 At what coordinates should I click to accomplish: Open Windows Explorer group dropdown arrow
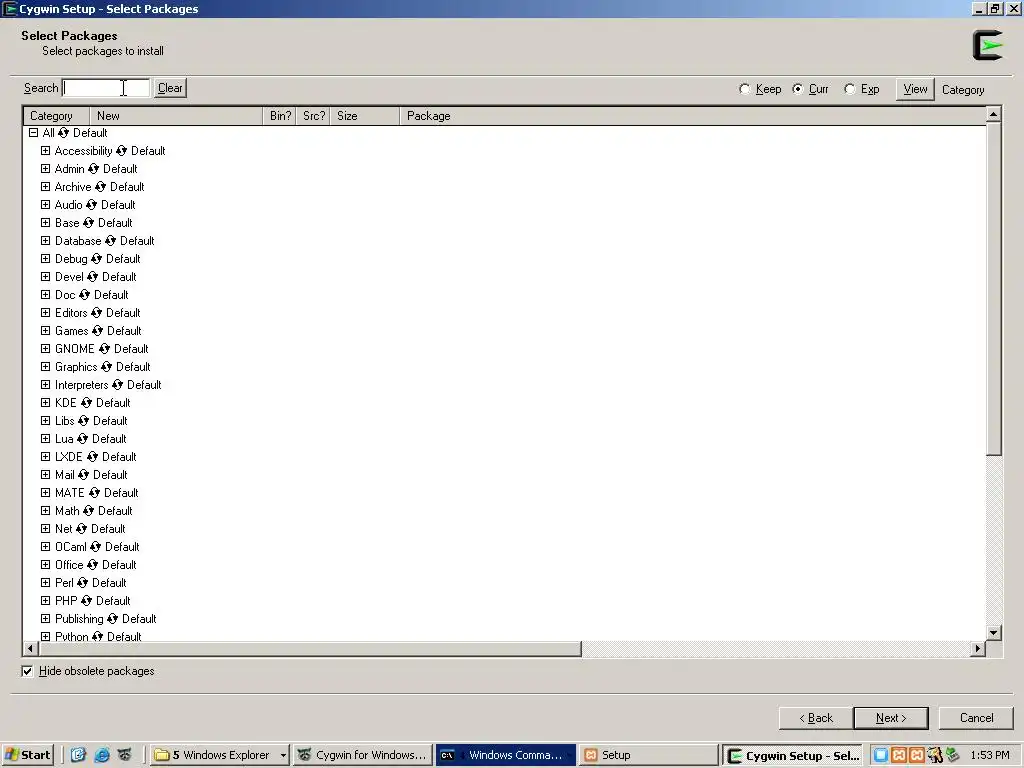point(283,756)
